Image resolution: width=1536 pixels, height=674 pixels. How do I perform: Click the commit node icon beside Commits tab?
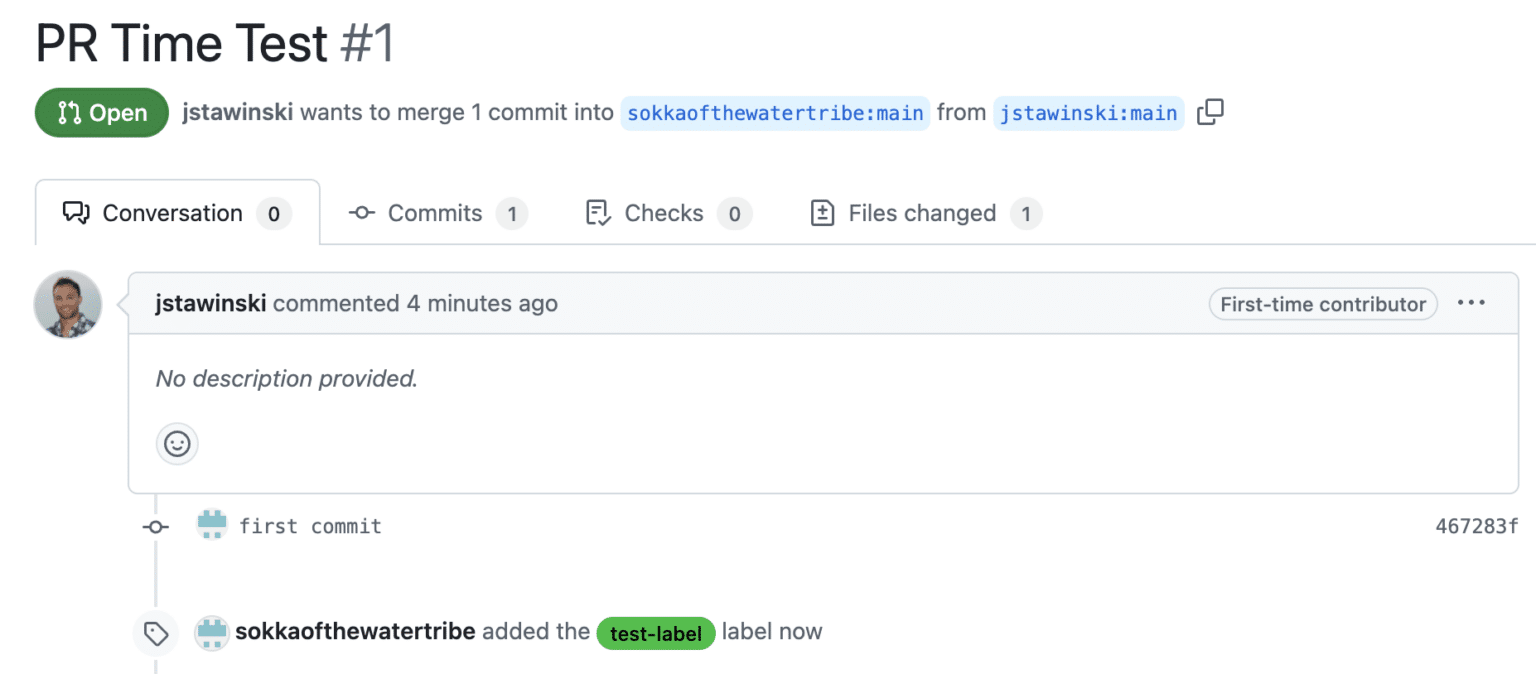(x=360, y=213)
